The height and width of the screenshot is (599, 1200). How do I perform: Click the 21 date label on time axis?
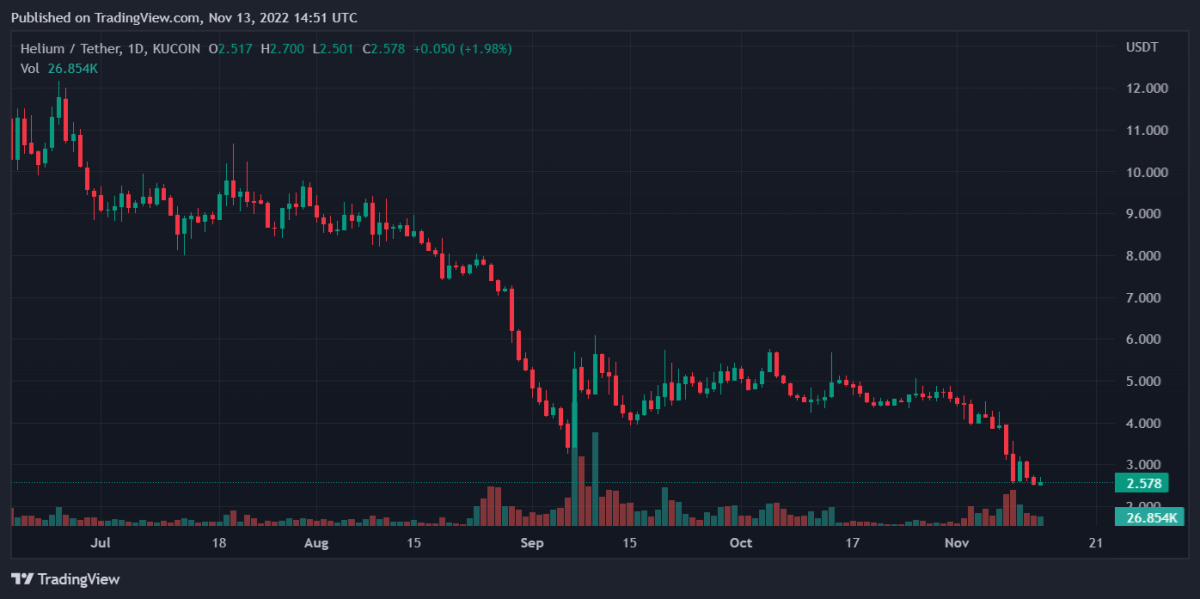pyautogui.click(x=1095, y=543)
